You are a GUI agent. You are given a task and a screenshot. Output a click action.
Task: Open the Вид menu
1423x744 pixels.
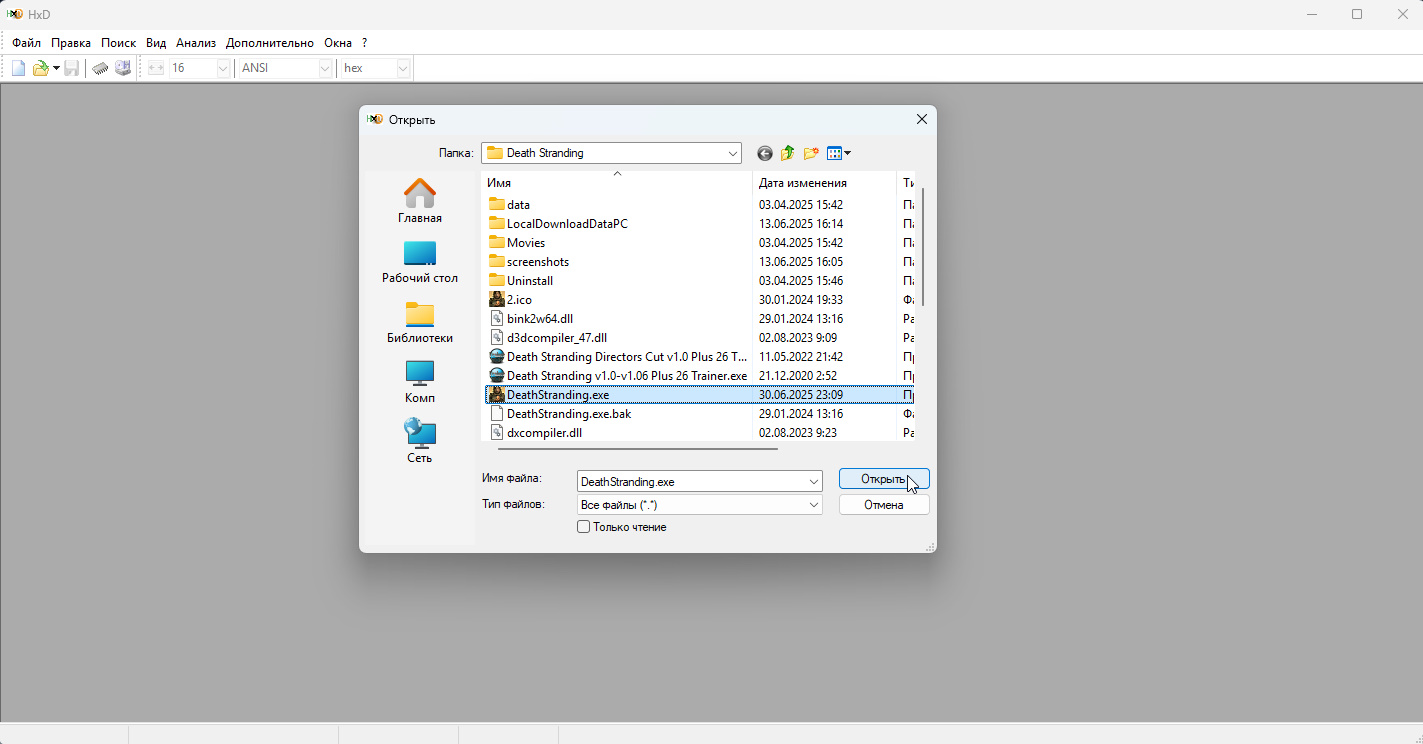tap(156, 43)
